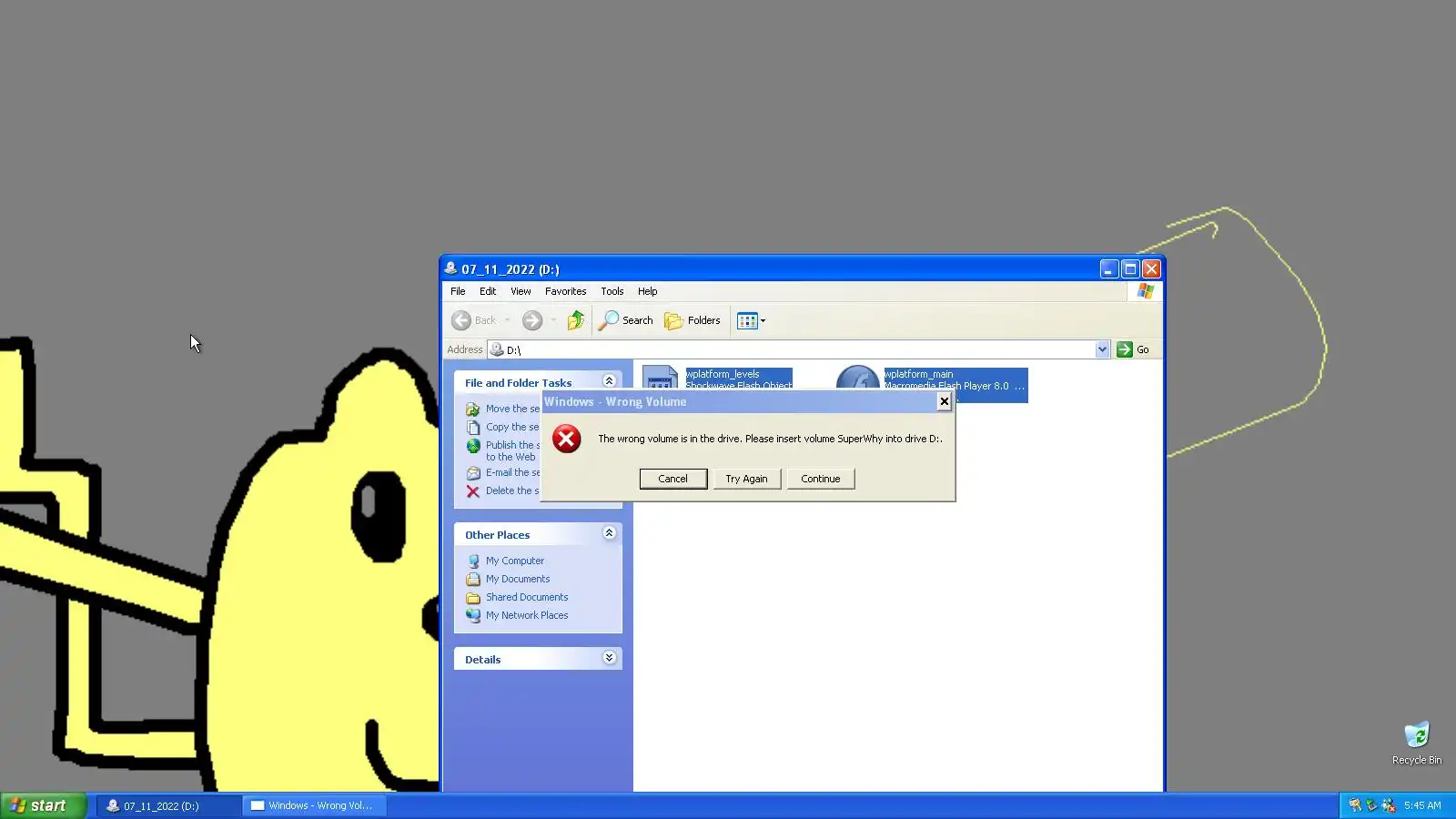Open the Tools menu
This screenshot has height=819, width=1456.
click(612, 291)
